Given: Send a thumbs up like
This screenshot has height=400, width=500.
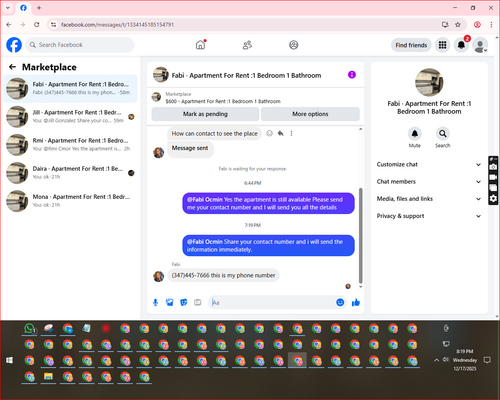Looking at the screenshot, I should click(x=356, y=302).
